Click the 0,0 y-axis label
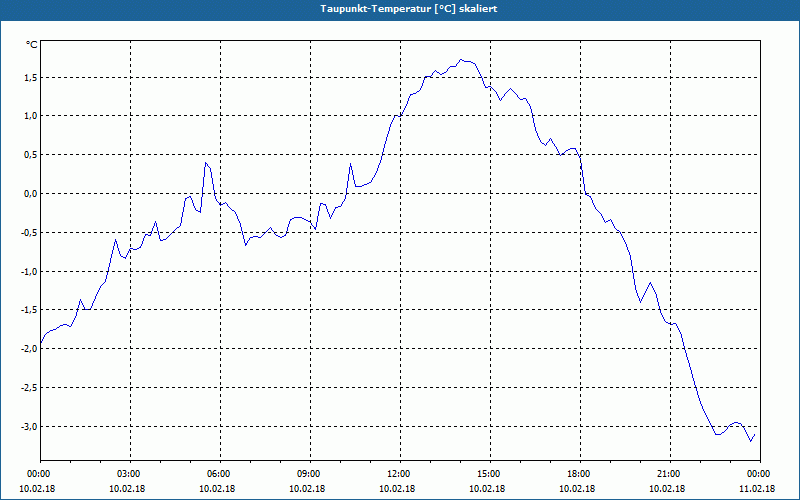This screenshot has width=800, height=500. tap(31, 193)
